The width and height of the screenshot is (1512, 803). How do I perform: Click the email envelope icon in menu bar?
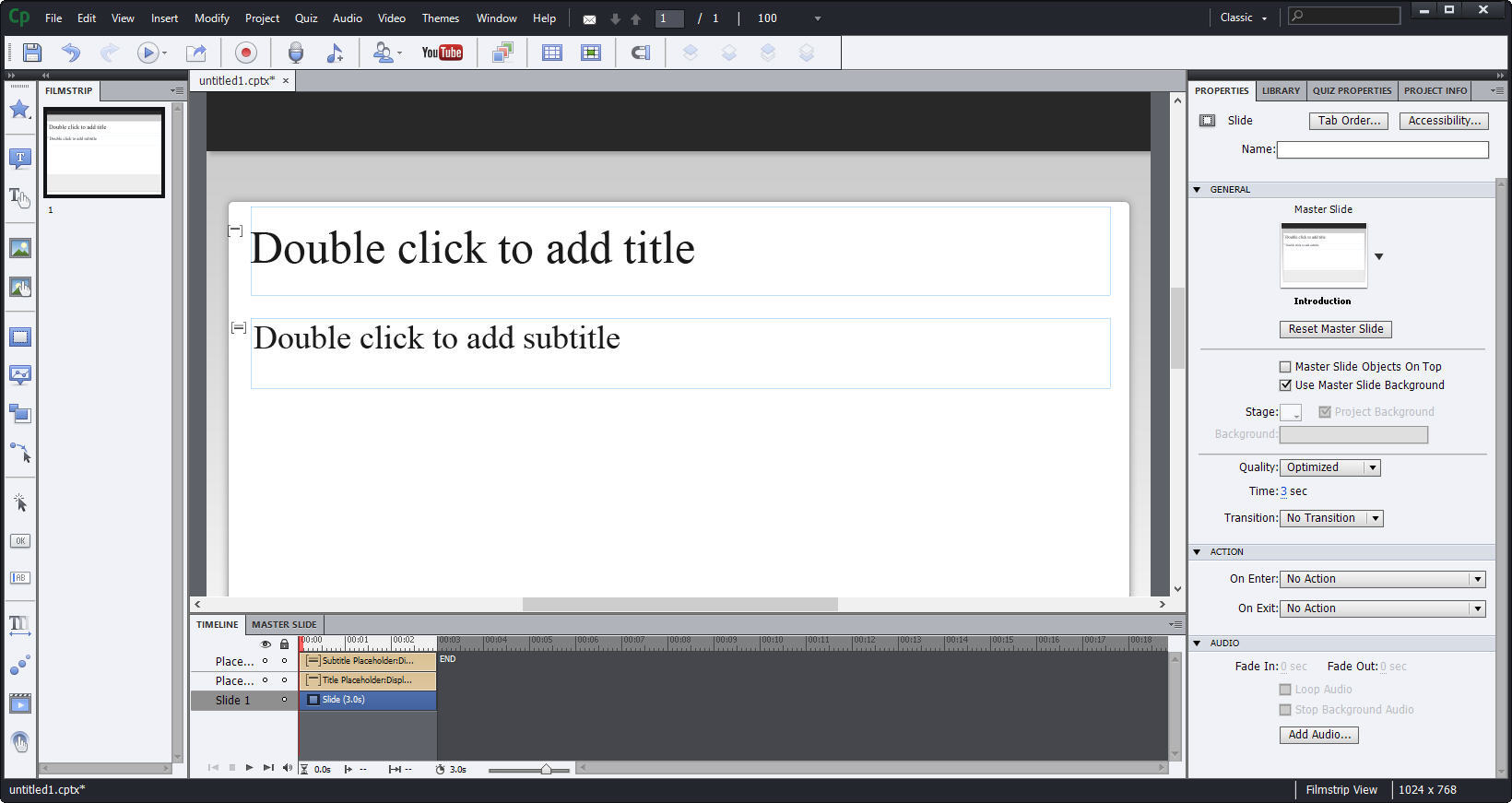589,19
